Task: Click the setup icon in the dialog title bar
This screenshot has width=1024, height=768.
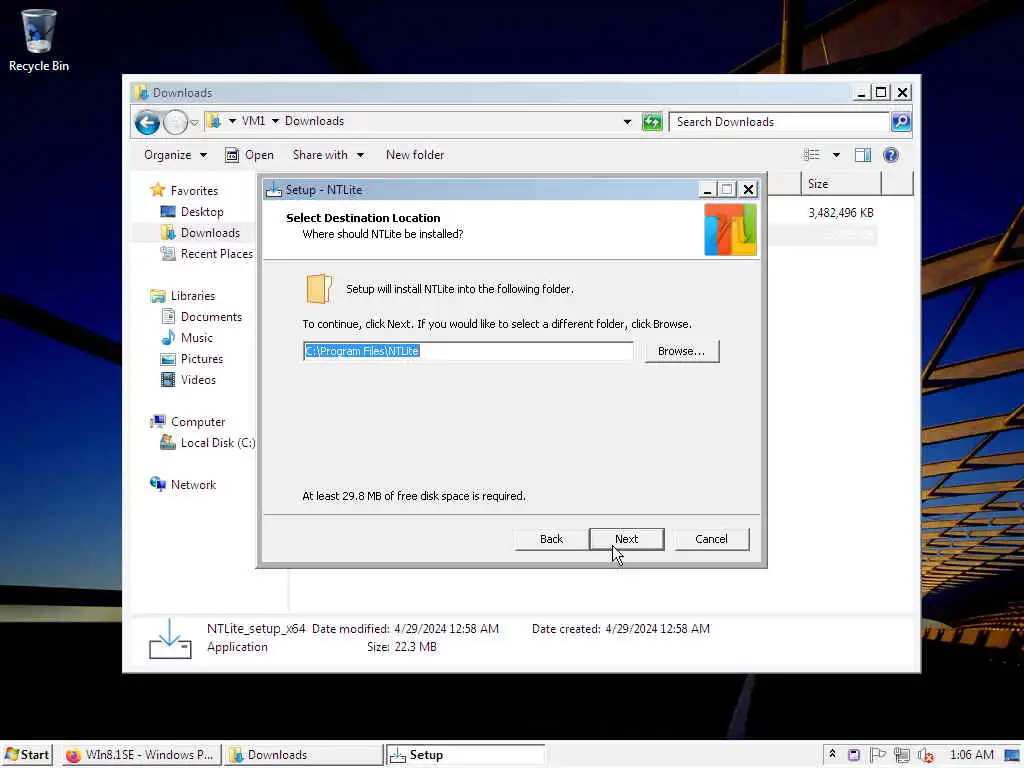Action: pos(274,189)
